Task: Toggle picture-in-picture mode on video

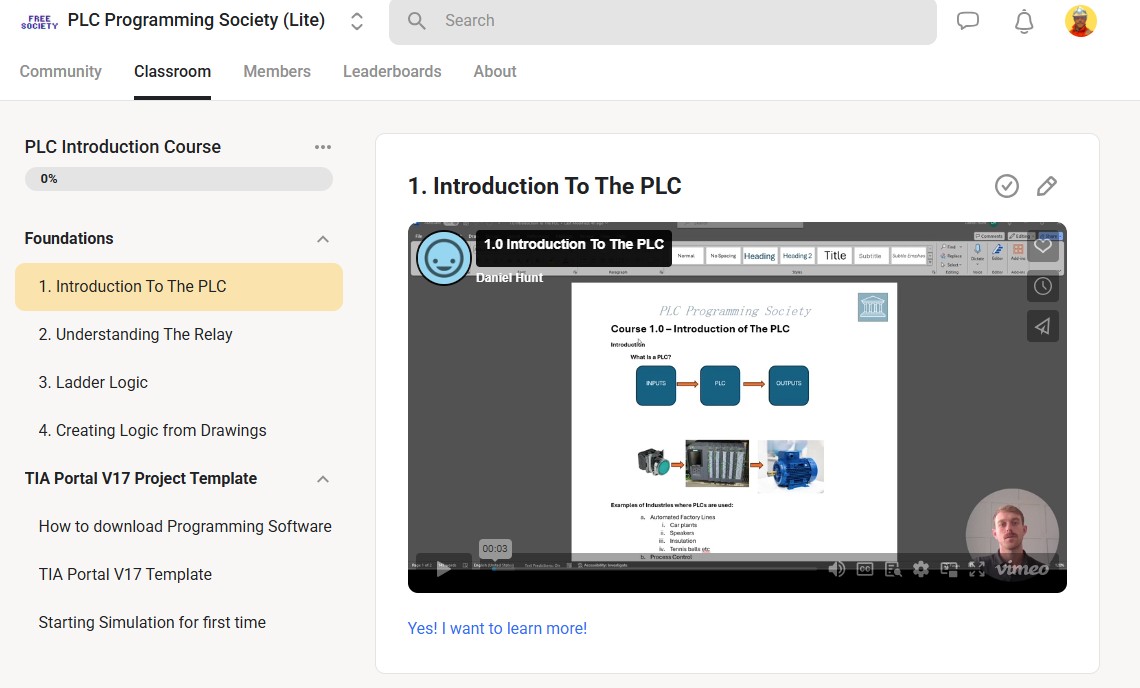Action: click(x=949, y=569)
